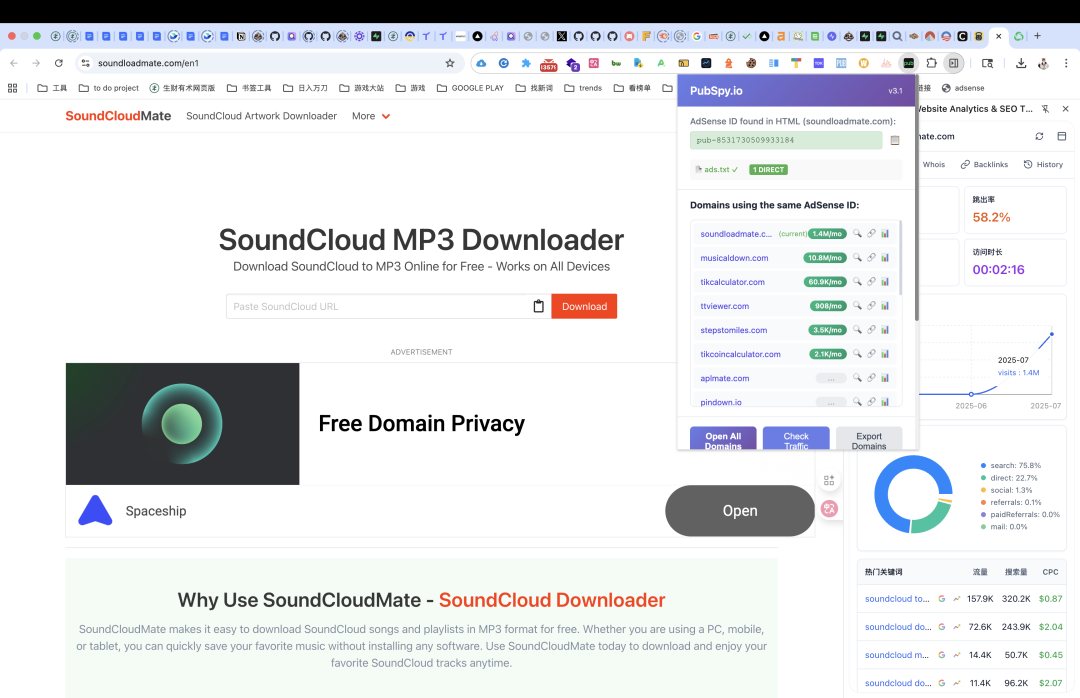1080x698 pixels.
Task: Click the panel layout icon beside refresh
Action: pos(1061,136)
